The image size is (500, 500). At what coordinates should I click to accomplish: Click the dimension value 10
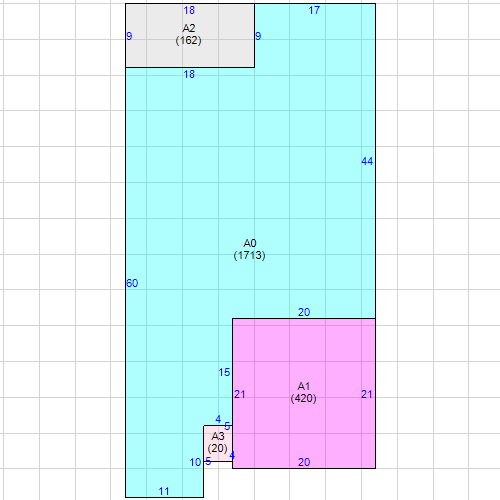pyautogui.click(x=195, y=462)
